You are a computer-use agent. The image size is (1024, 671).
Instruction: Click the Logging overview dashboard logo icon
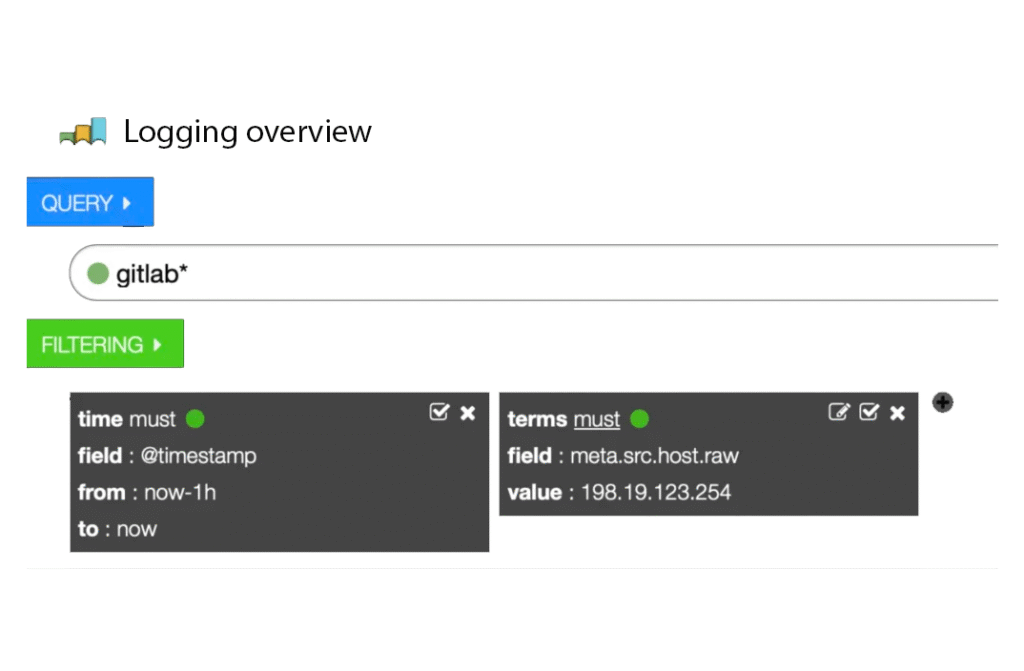(x=83, y=132)
